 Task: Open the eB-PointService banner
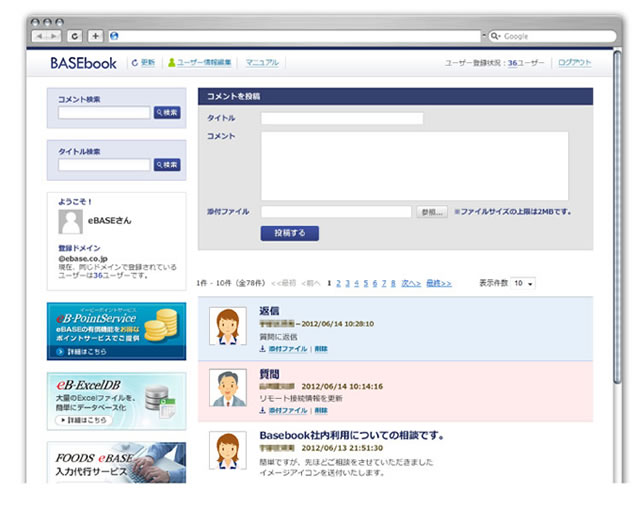click(x=116, y=331)
